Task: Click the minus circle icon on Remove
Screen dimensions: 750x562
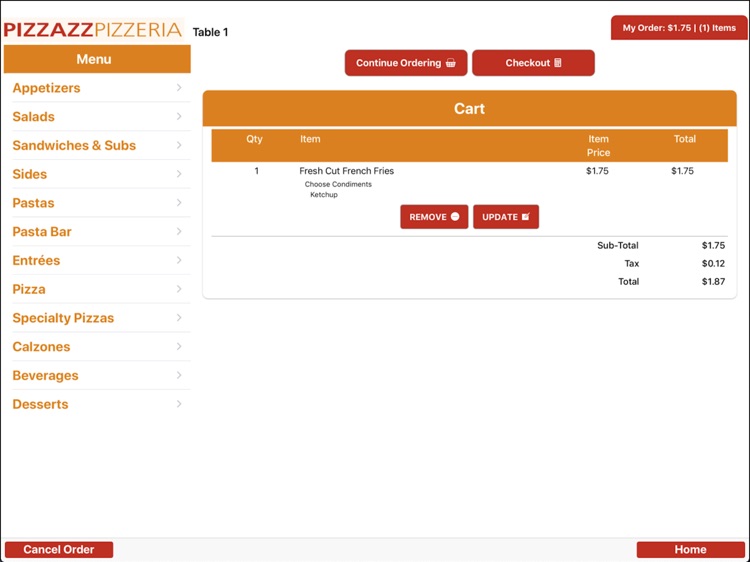Action: (455, 217)
